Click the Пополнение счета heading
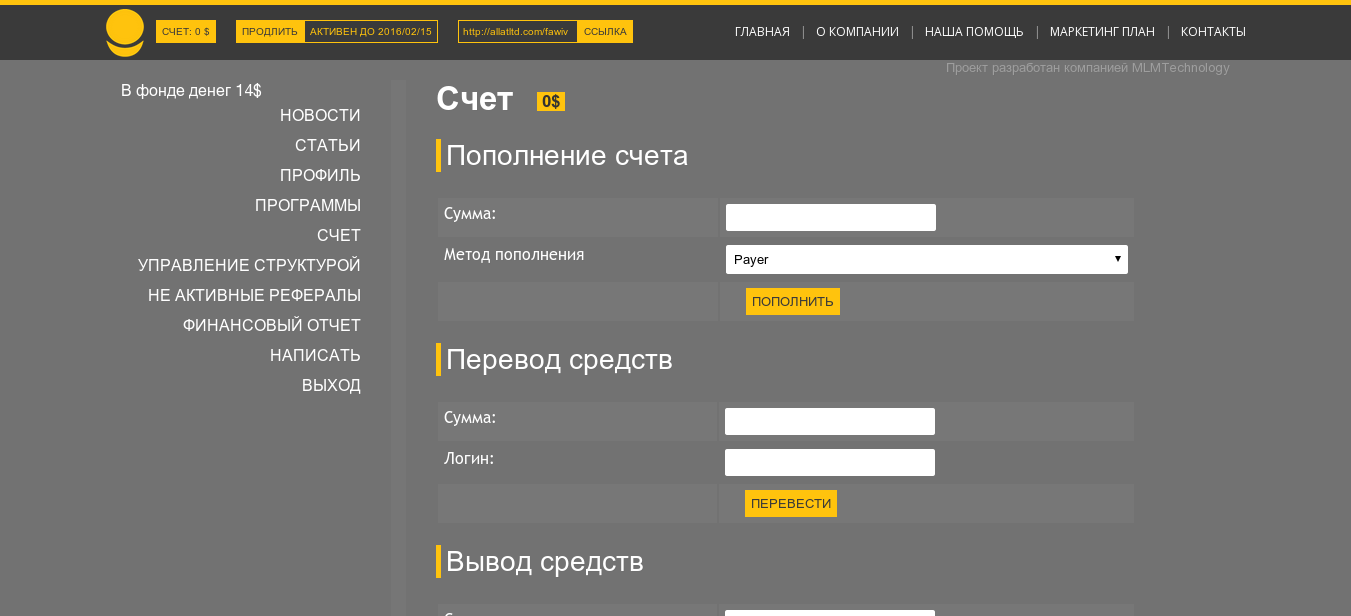The height and width of the screenshot is (616, 1351). tap(567, 156)
